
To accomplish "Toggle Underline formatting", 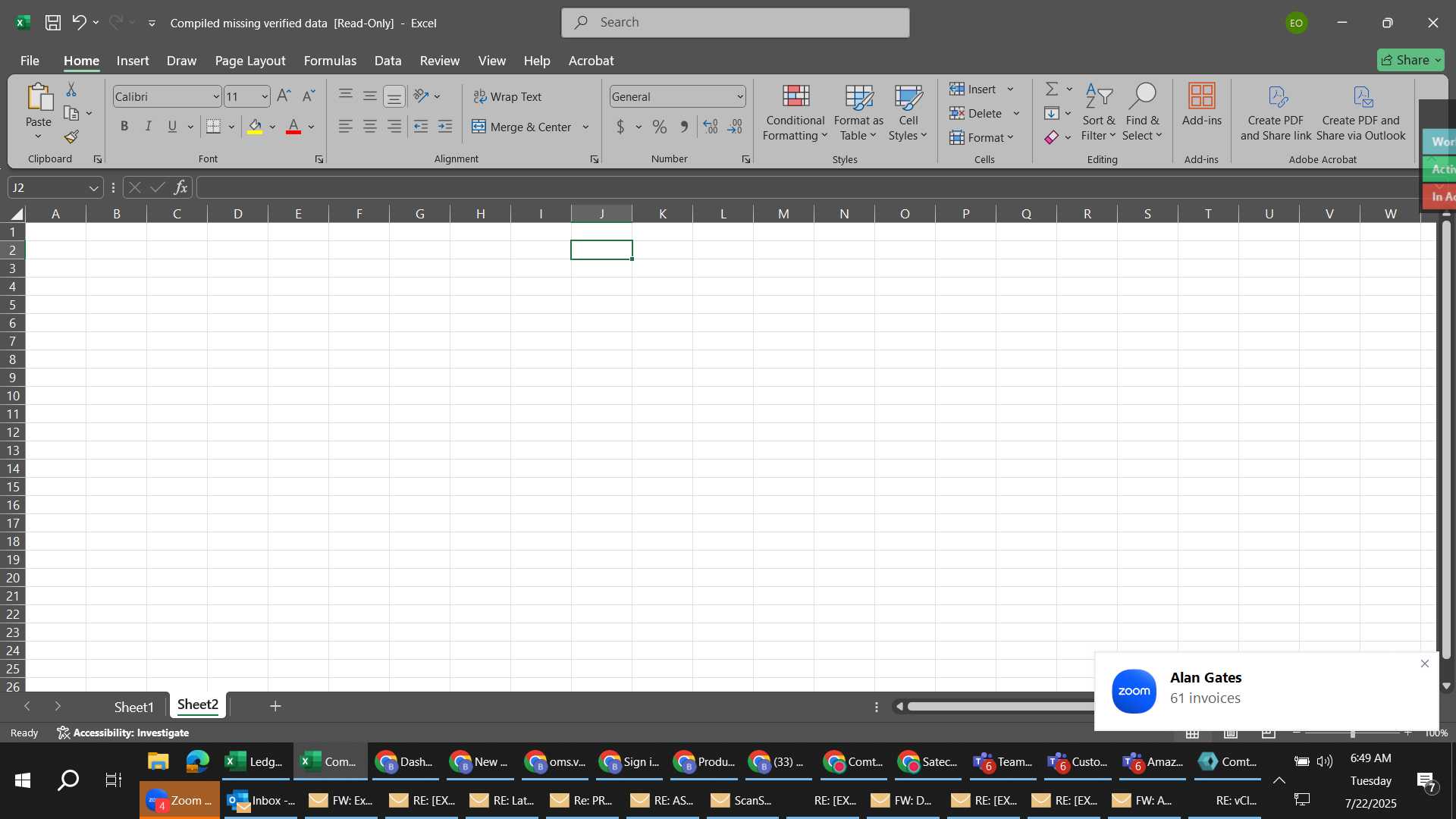I will 172,127.
